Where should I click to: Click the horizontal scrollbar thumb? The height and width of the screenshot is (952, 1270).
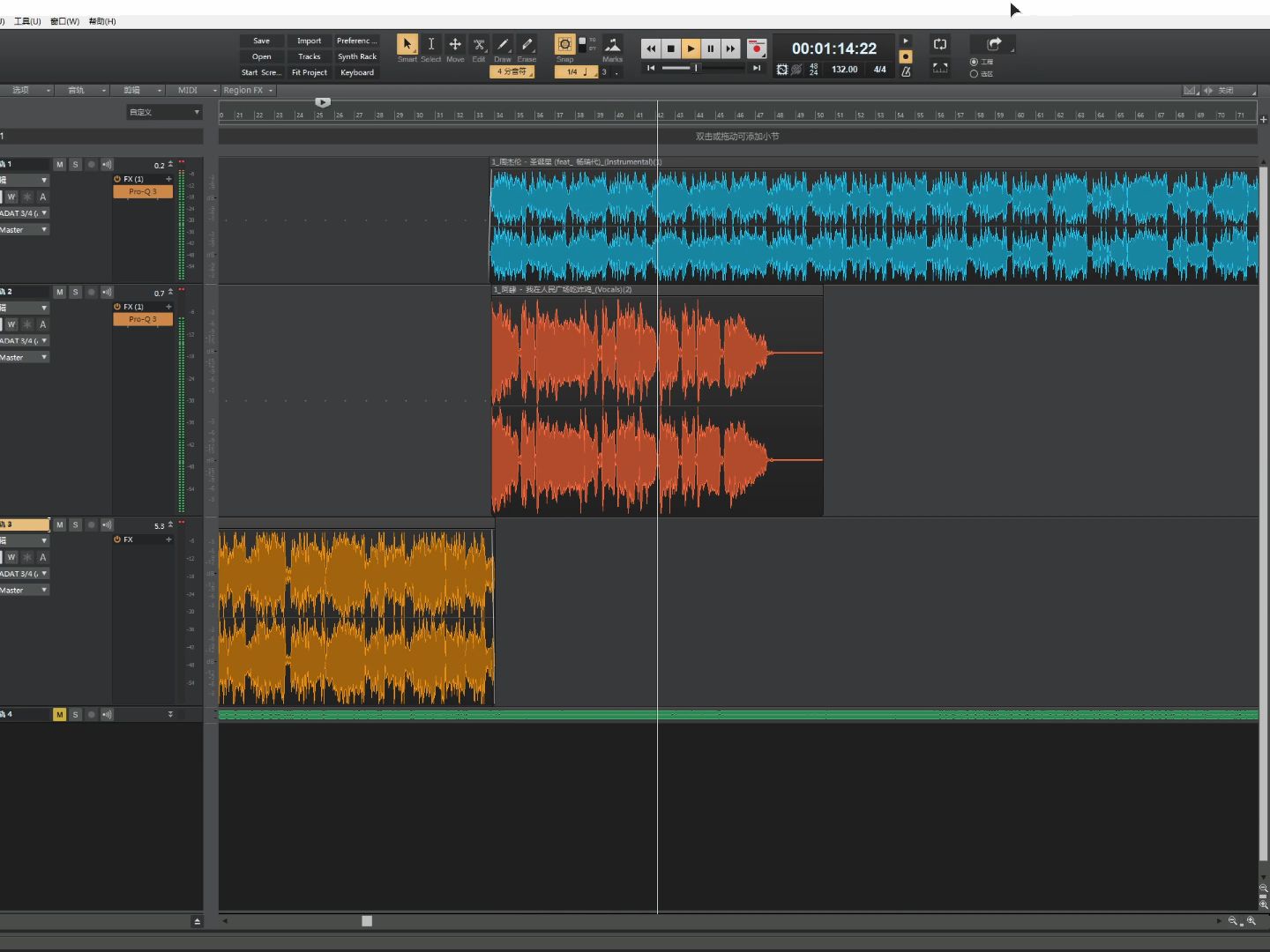(x=367, y=921)
